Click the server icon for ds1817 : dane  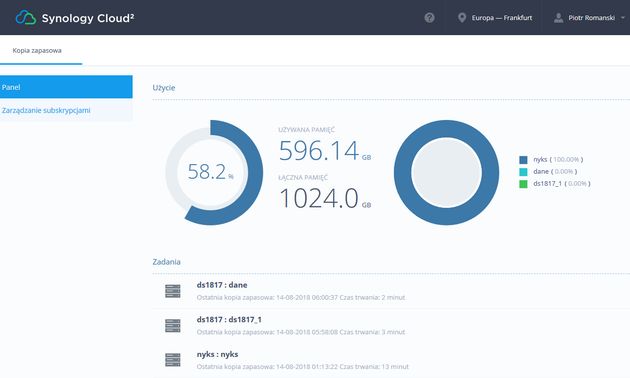173,291
